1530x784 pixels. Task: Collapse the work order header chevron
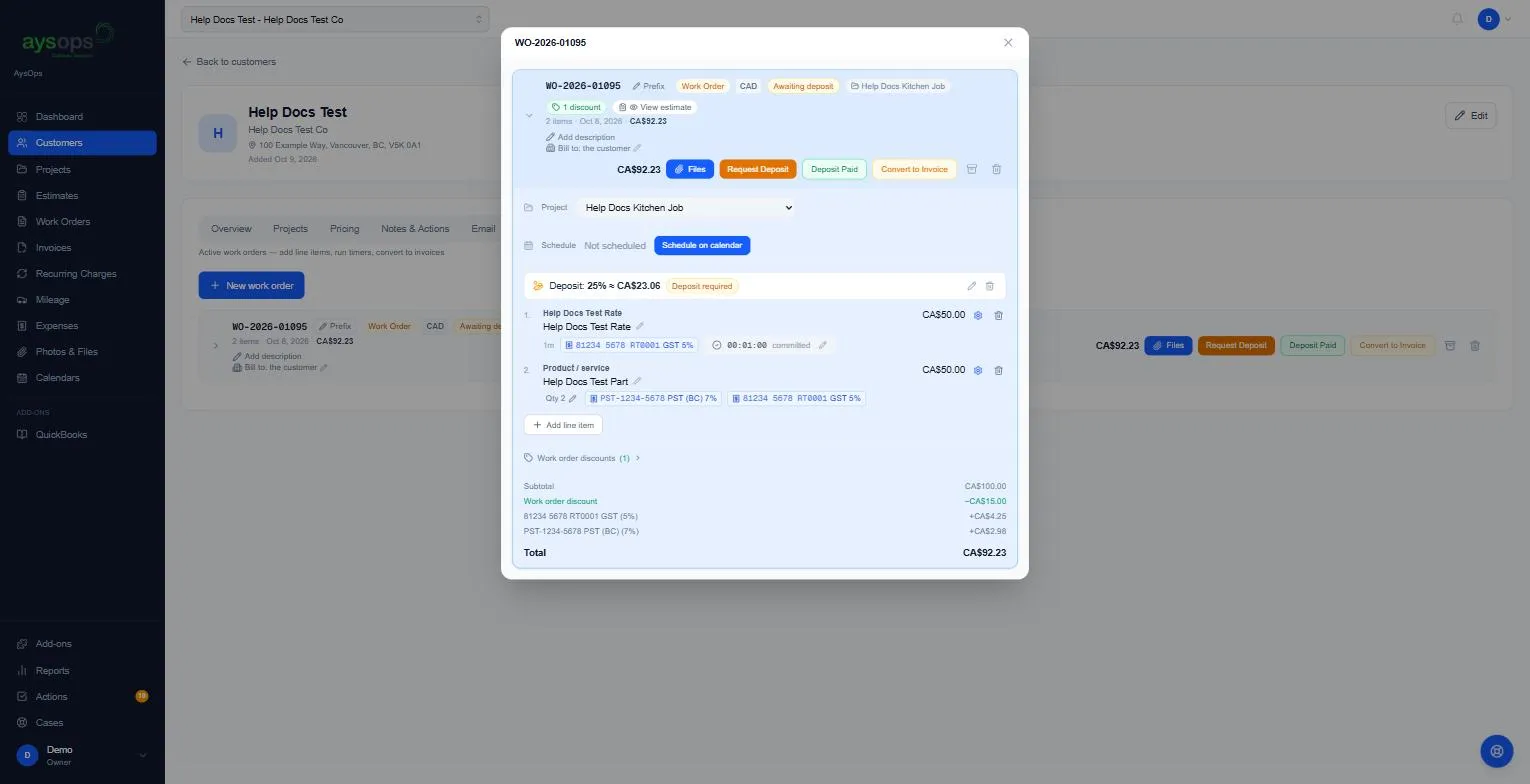pos(529,116)
